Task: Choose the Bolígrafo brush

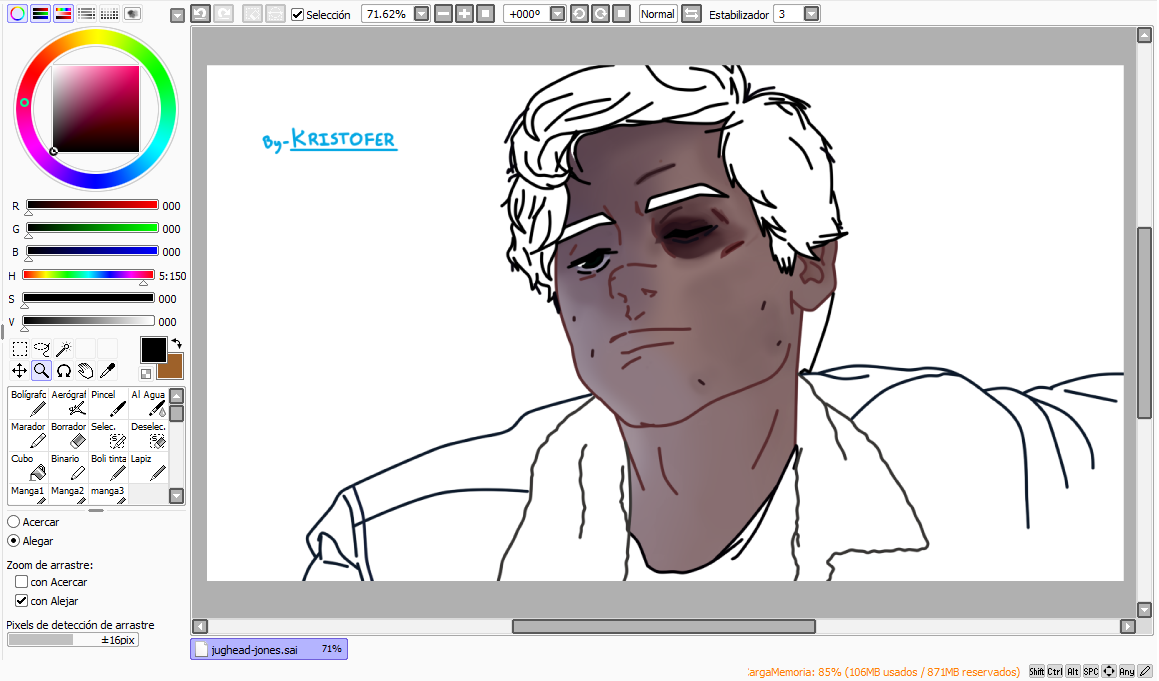Action: point(28,403)
